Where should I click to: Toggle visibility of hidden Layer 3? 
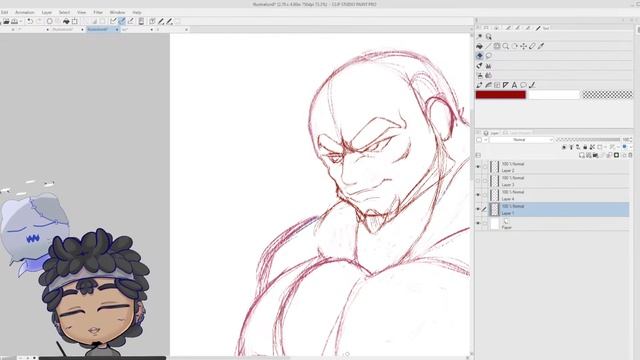click(x=478, y=181)
